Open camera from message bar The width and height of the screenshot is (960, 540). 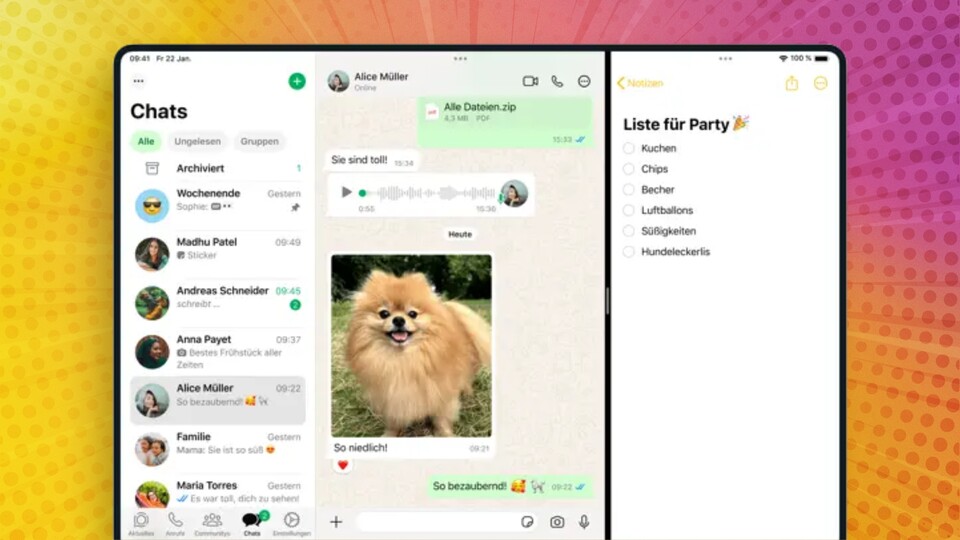click(557, 522)
